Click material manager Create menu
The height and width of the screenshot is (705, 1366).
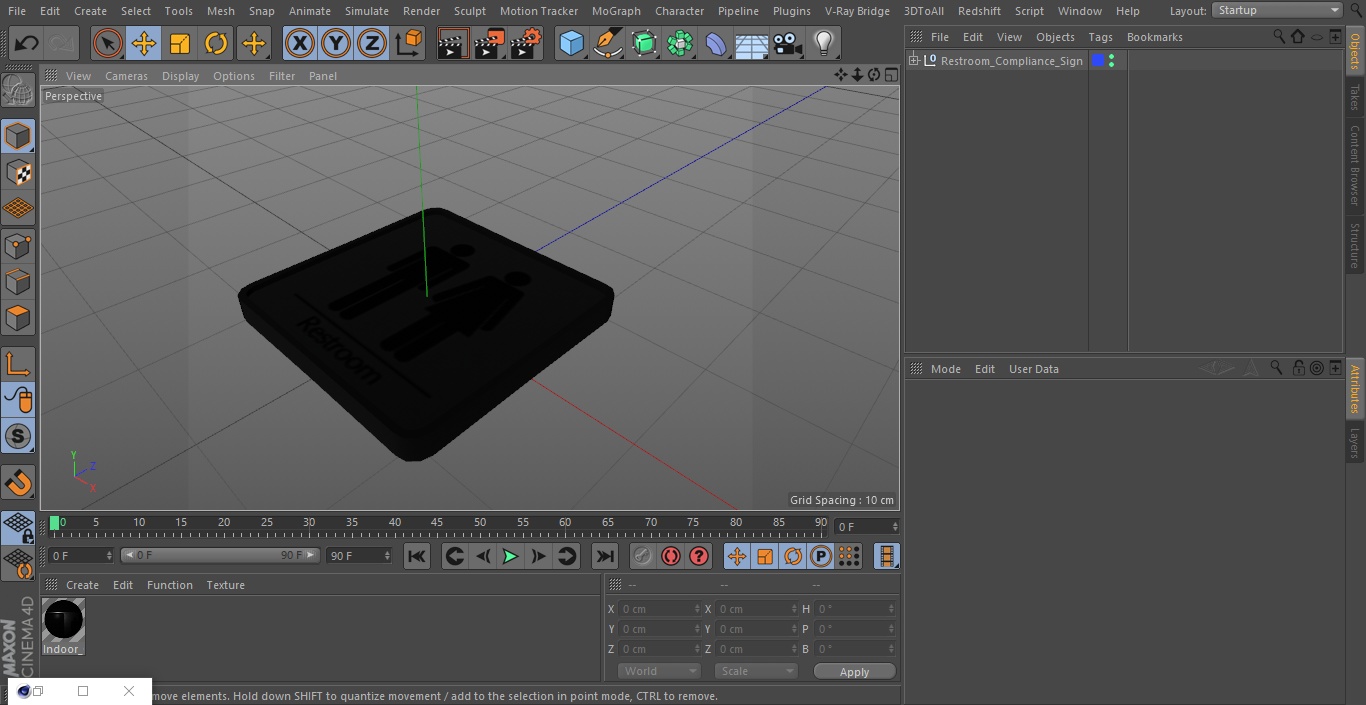coord(82,585)
